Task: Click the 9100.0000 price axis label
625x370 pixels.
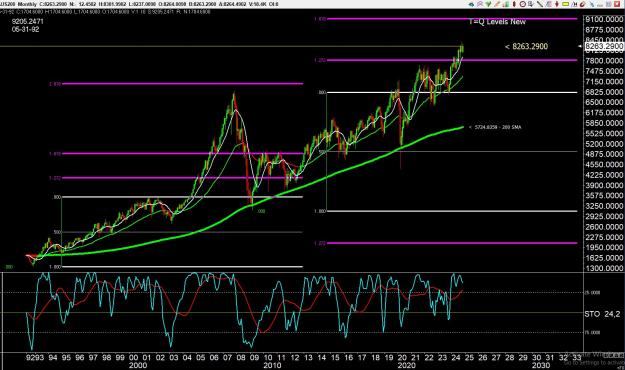Action: [604, 19]
